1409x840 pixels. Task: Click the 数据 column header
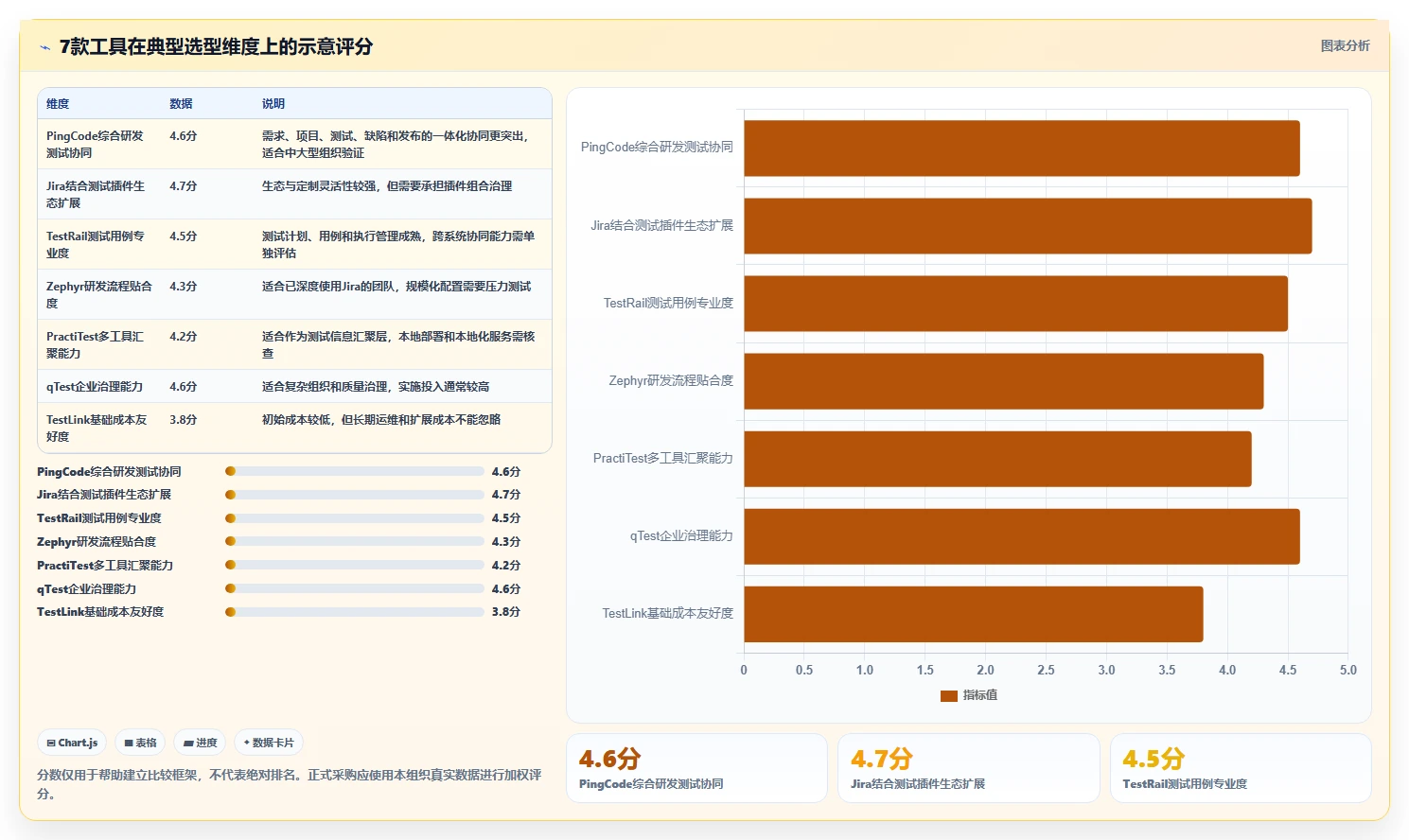point(181,104)
